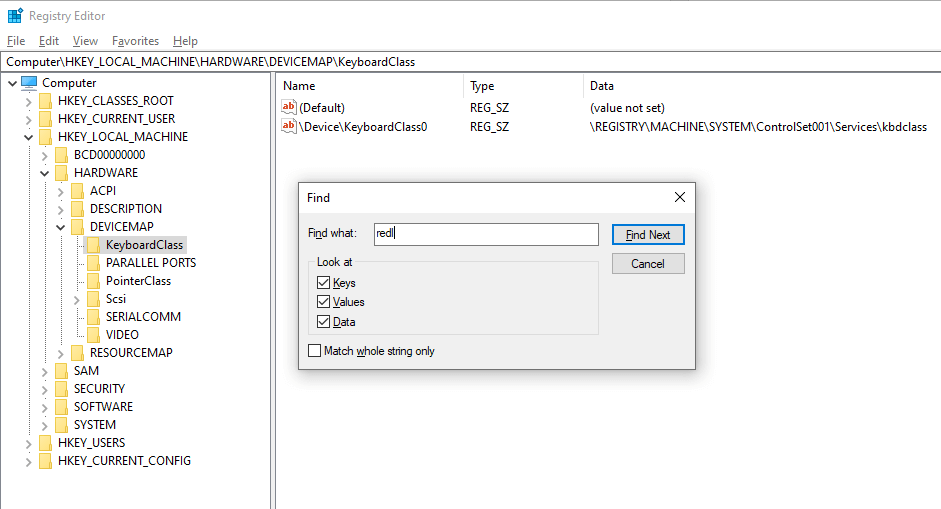Collapse the Computer root node

[12, 83]
